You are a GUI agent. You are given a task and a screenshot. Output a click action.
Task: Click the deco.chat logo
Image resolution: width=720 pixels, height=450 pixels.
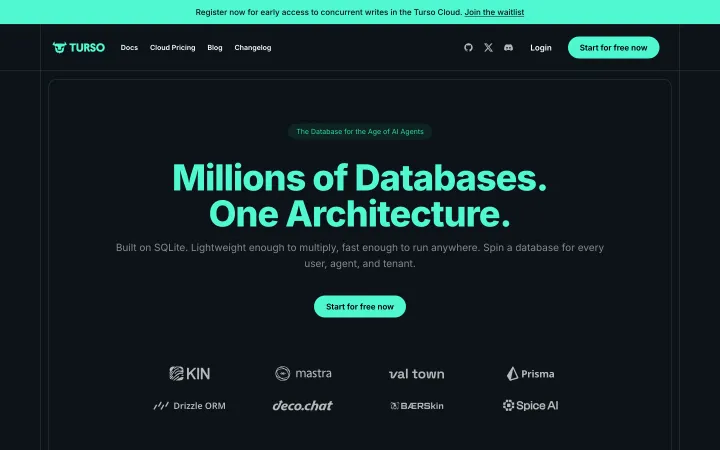303,405
